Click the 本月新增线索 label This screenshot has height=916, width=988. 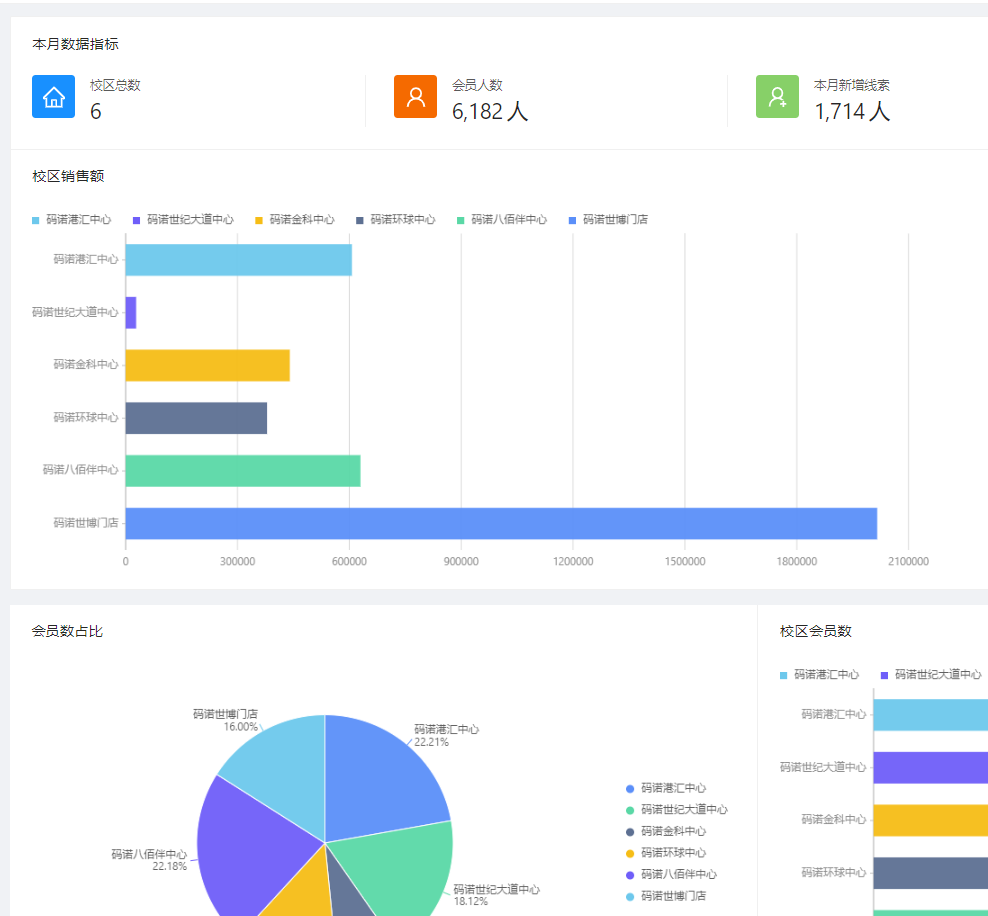pos(852,85)
